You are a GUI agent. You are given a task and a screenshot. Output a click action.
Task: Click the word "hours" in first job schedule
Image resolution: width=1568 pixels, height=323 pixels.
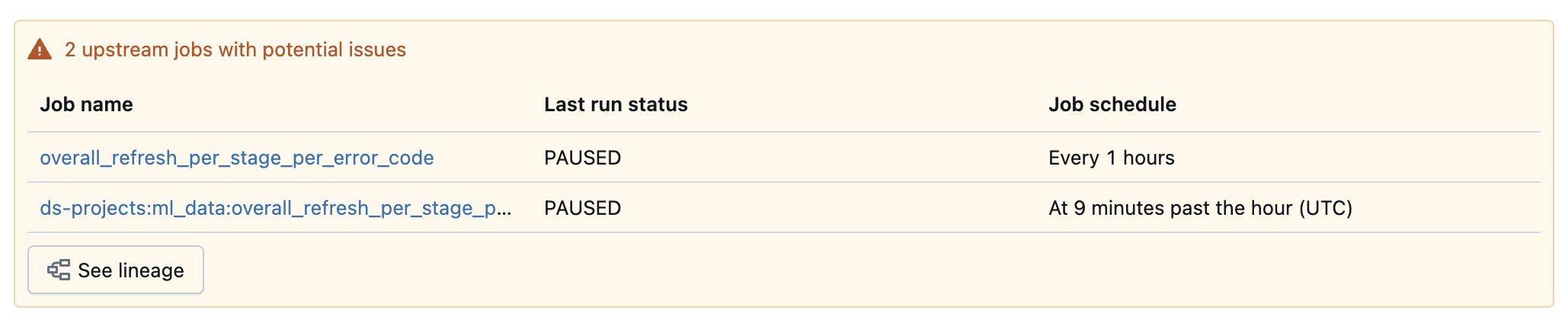coord(1148,158)
